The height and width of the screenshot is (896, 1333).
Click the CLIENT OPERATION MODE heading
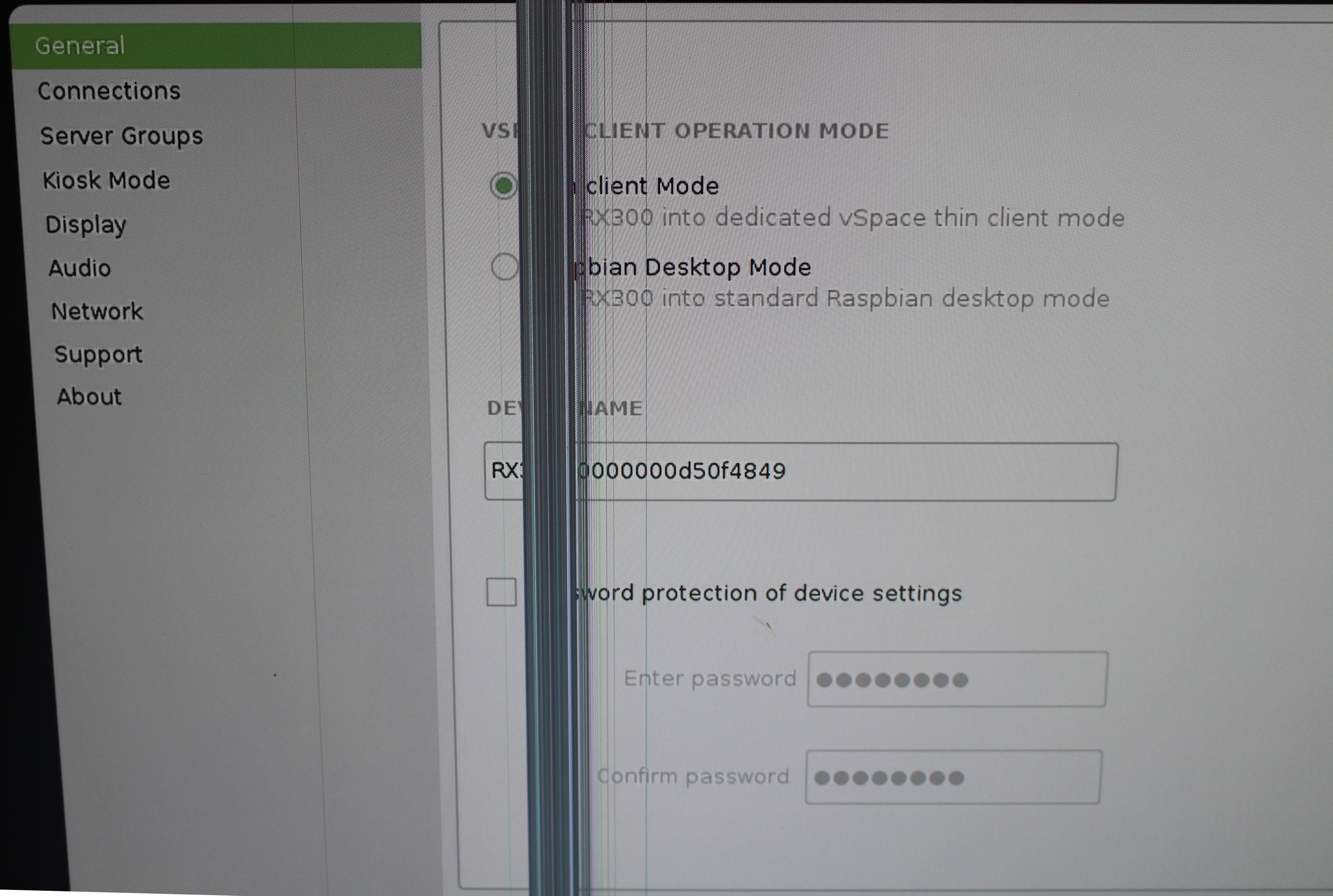(x=736, y=131)
